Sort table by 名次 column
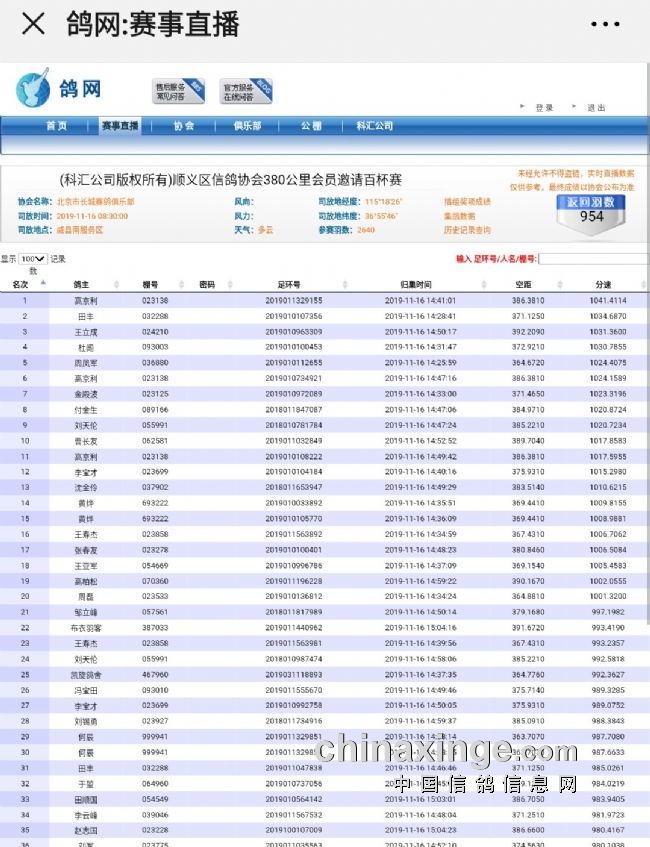This screenshot has width=650, height=847. 21,284
